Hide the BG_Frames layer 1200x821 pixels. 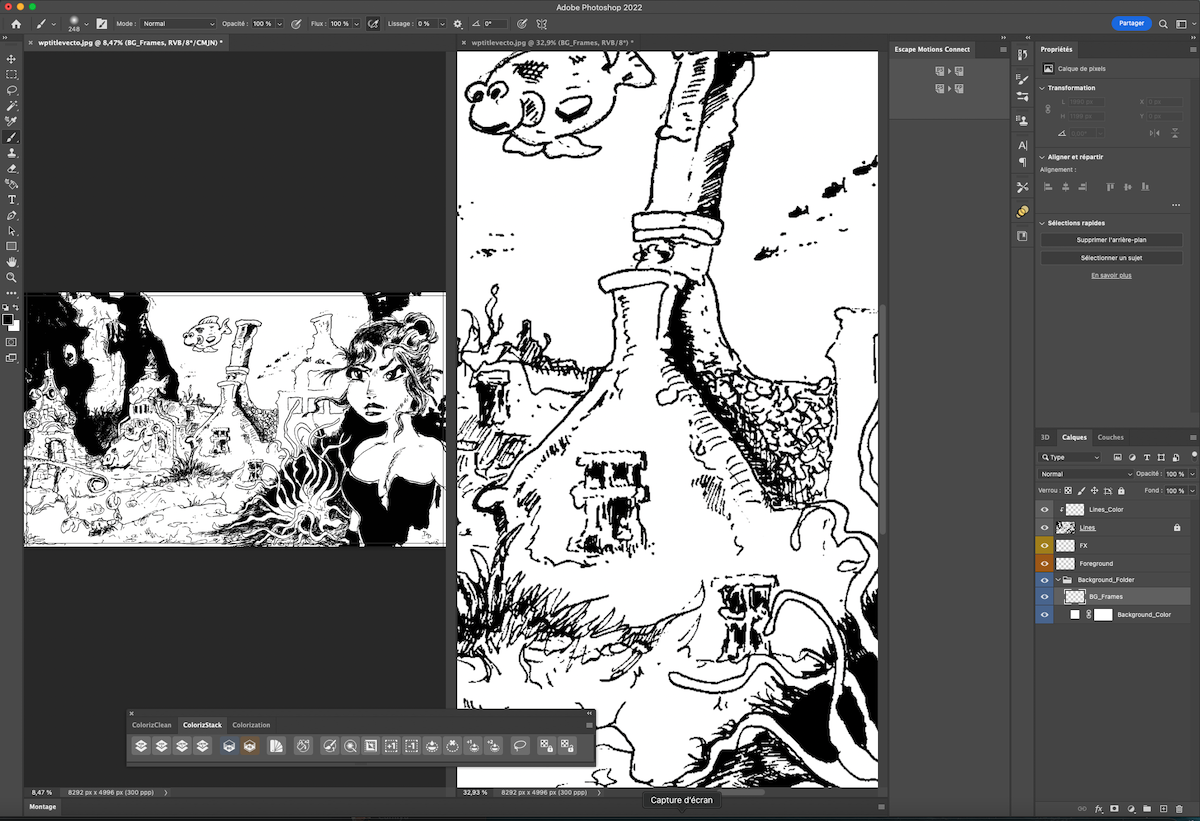tap(1045, 597)
